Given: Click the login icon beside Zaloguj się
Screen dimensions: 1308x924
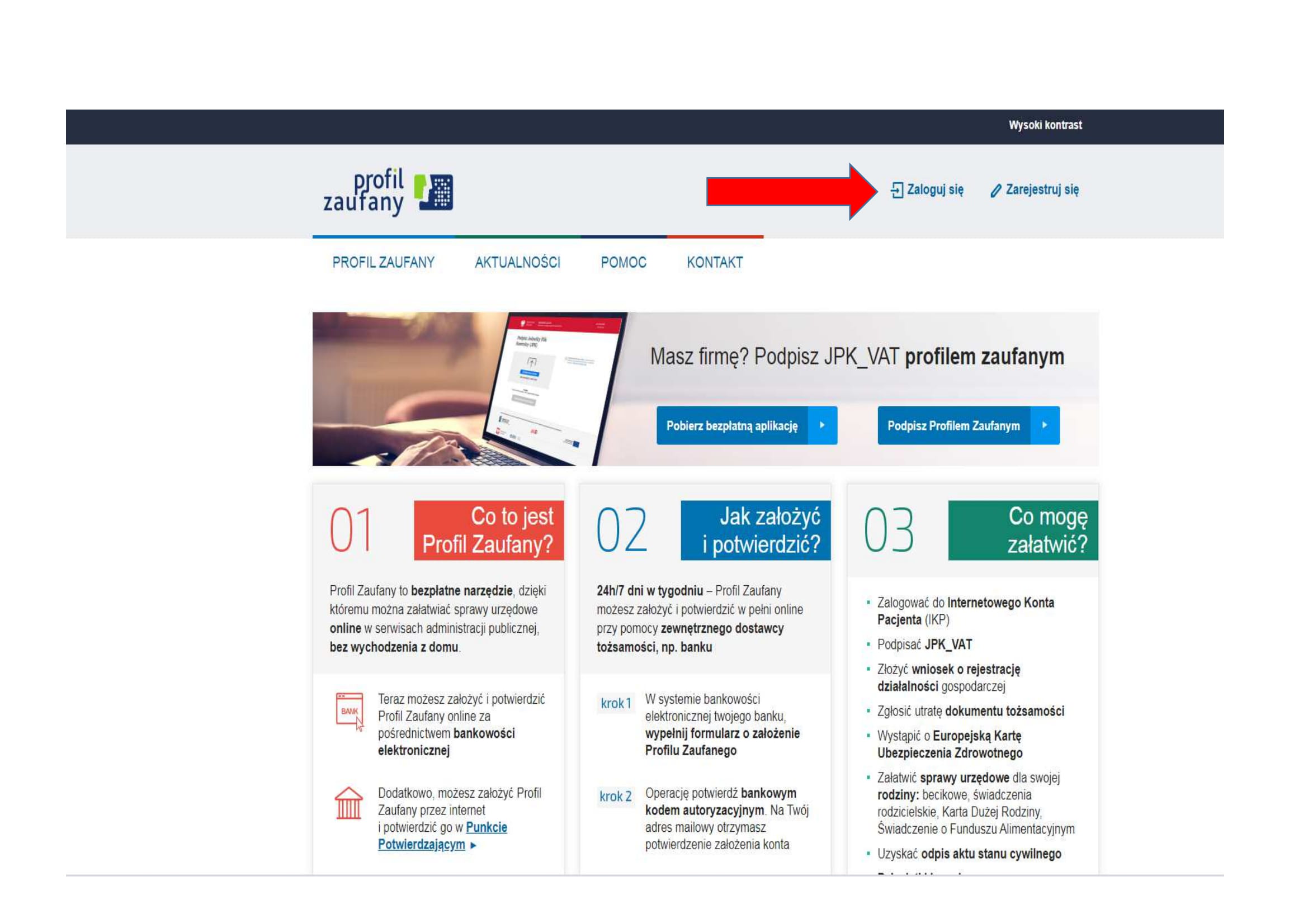Looking at the screenshot, I should click(896, 190).
